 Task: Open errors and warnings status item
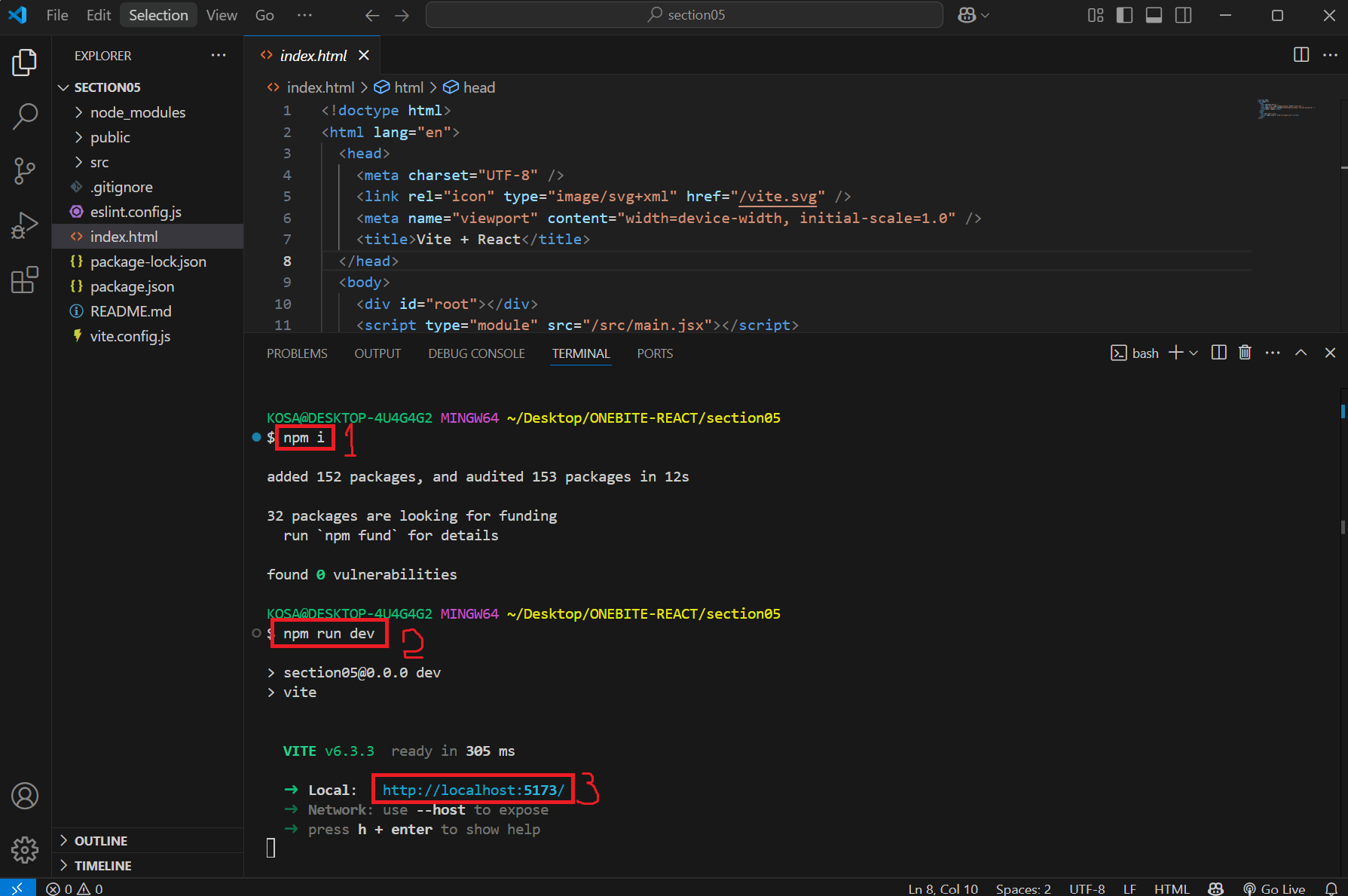75,888
